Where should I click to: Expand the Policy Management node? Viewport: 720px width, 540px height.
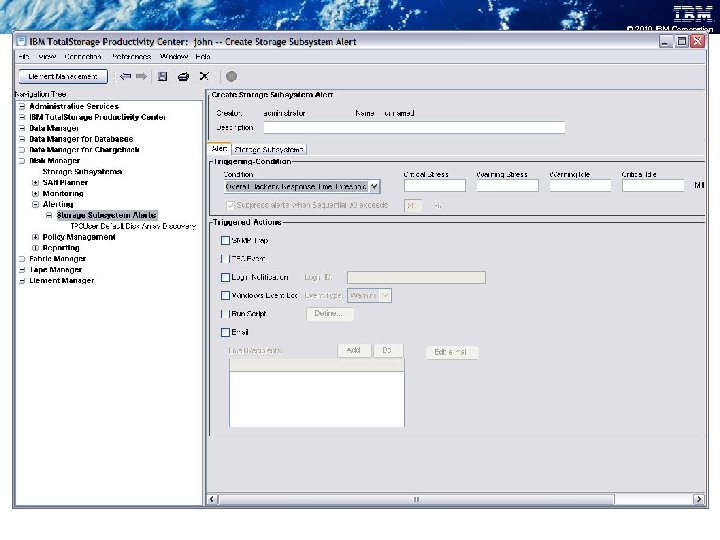point(36,237)
